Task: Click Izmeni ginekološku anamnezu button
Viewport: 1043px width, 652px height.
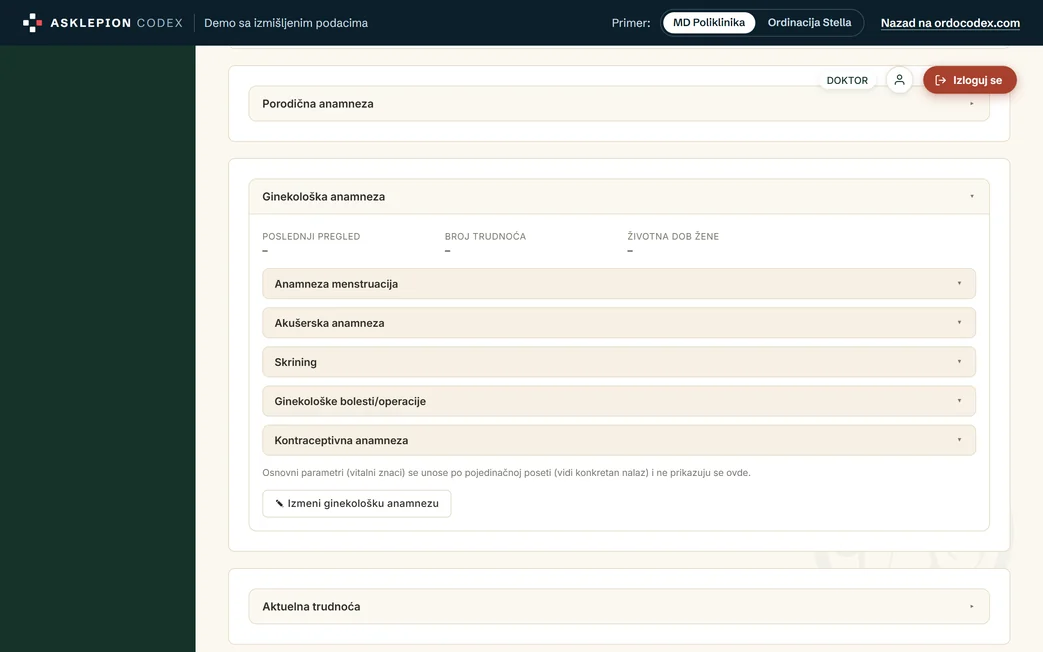Action: coord(357,504)
